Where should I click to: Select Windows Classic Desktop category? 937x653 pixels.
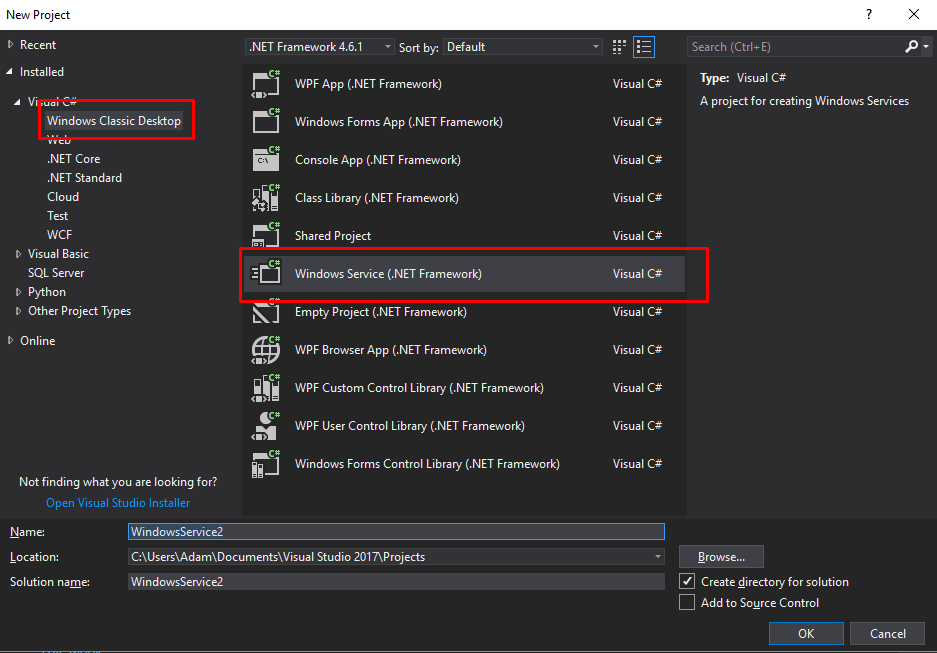114,121
